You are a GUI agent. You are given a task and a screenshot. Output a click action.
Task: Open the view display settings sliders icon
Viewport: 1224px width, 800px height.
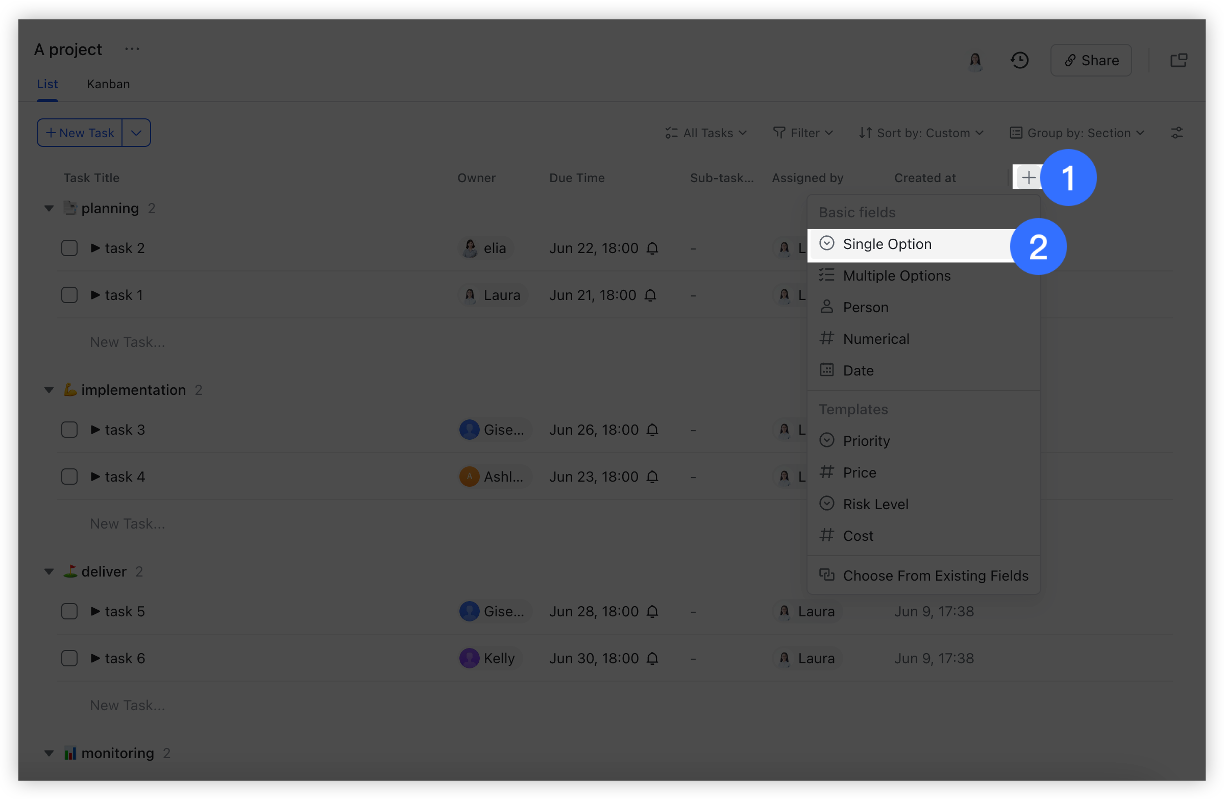1177,132
